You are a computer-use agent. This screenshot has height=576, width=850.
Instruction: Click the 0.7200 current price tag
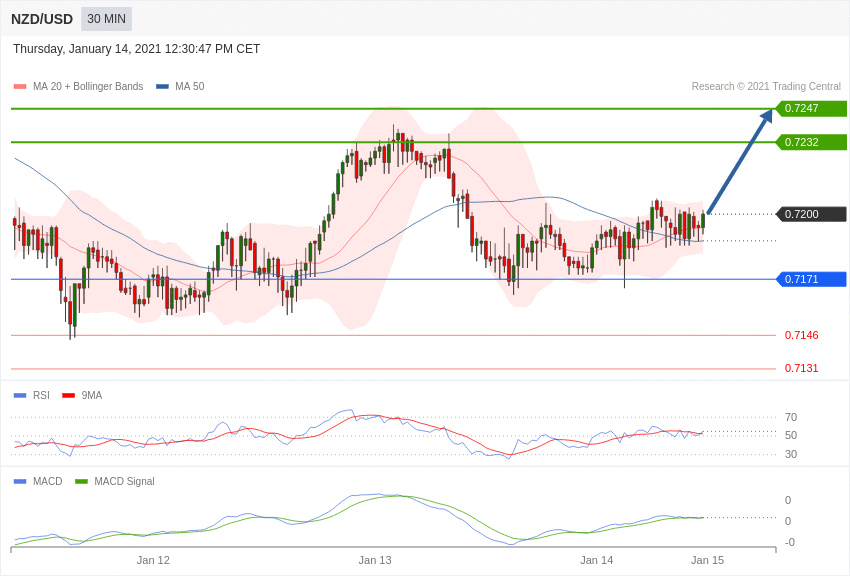click(x=811, y=214)
